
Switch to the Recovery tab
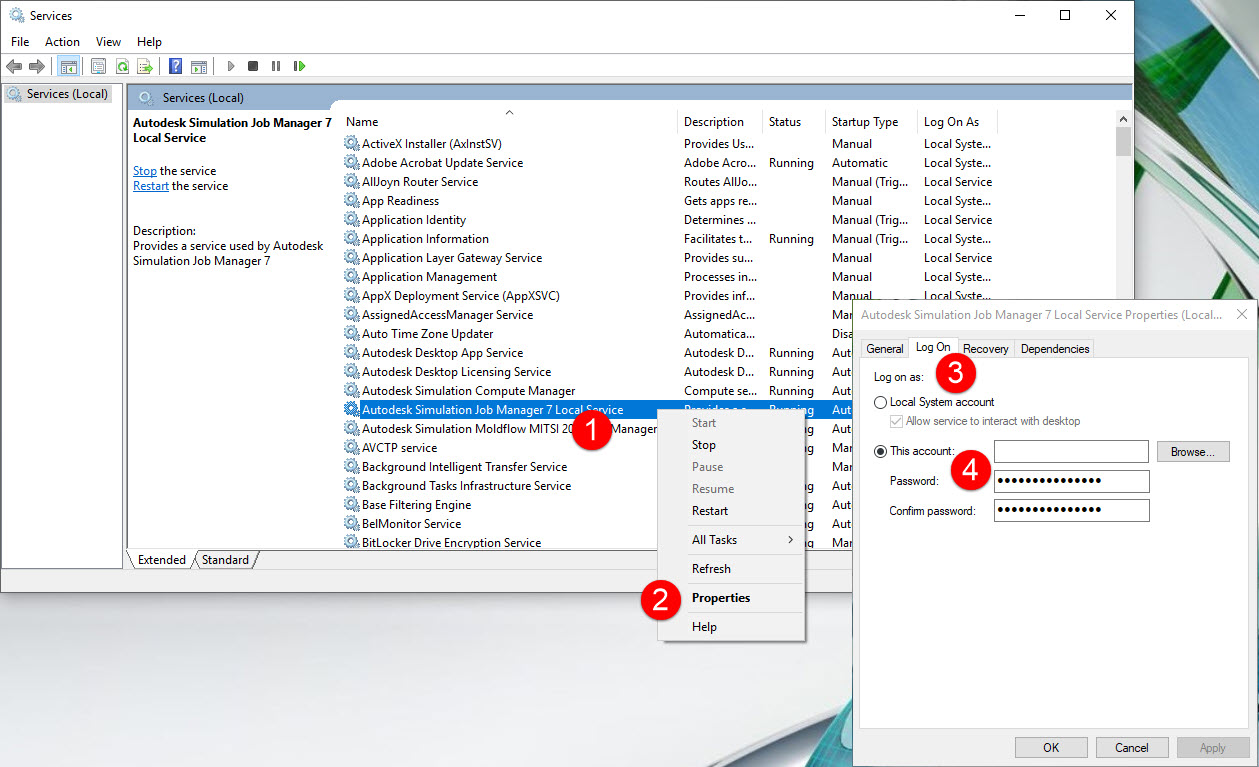coord(985,348)
